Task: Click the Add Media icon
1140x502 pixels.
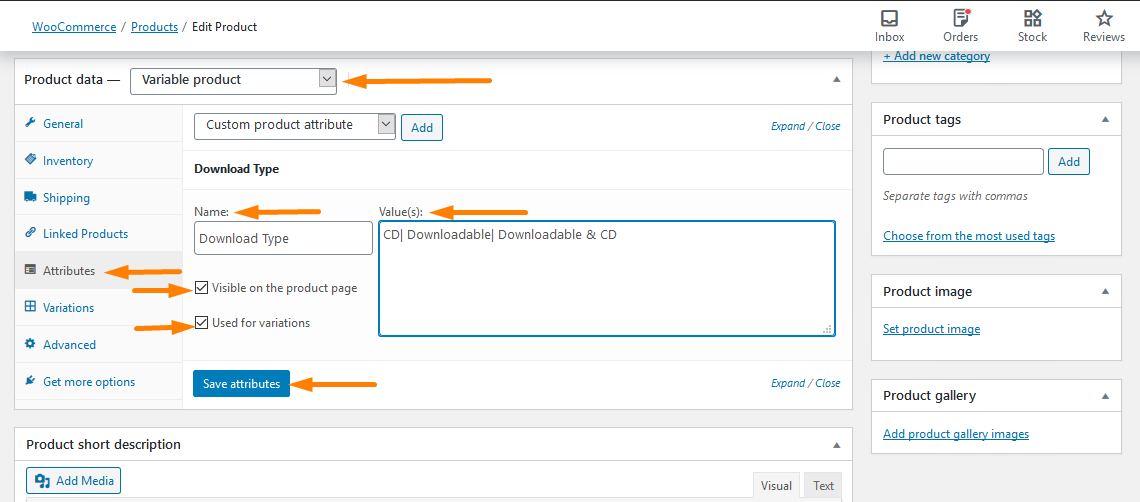Action: click(x=42, y=481)
